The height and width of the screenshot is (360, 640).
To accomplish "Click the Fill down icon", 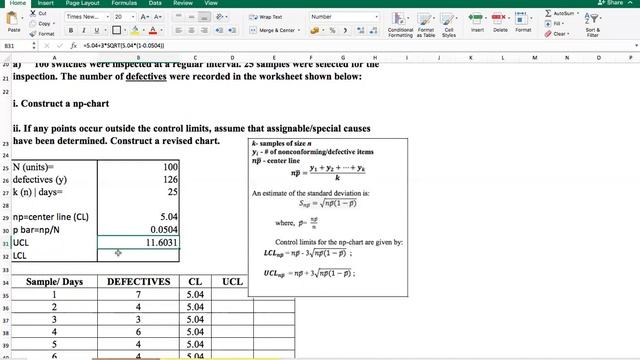I will tap(548, 24).
